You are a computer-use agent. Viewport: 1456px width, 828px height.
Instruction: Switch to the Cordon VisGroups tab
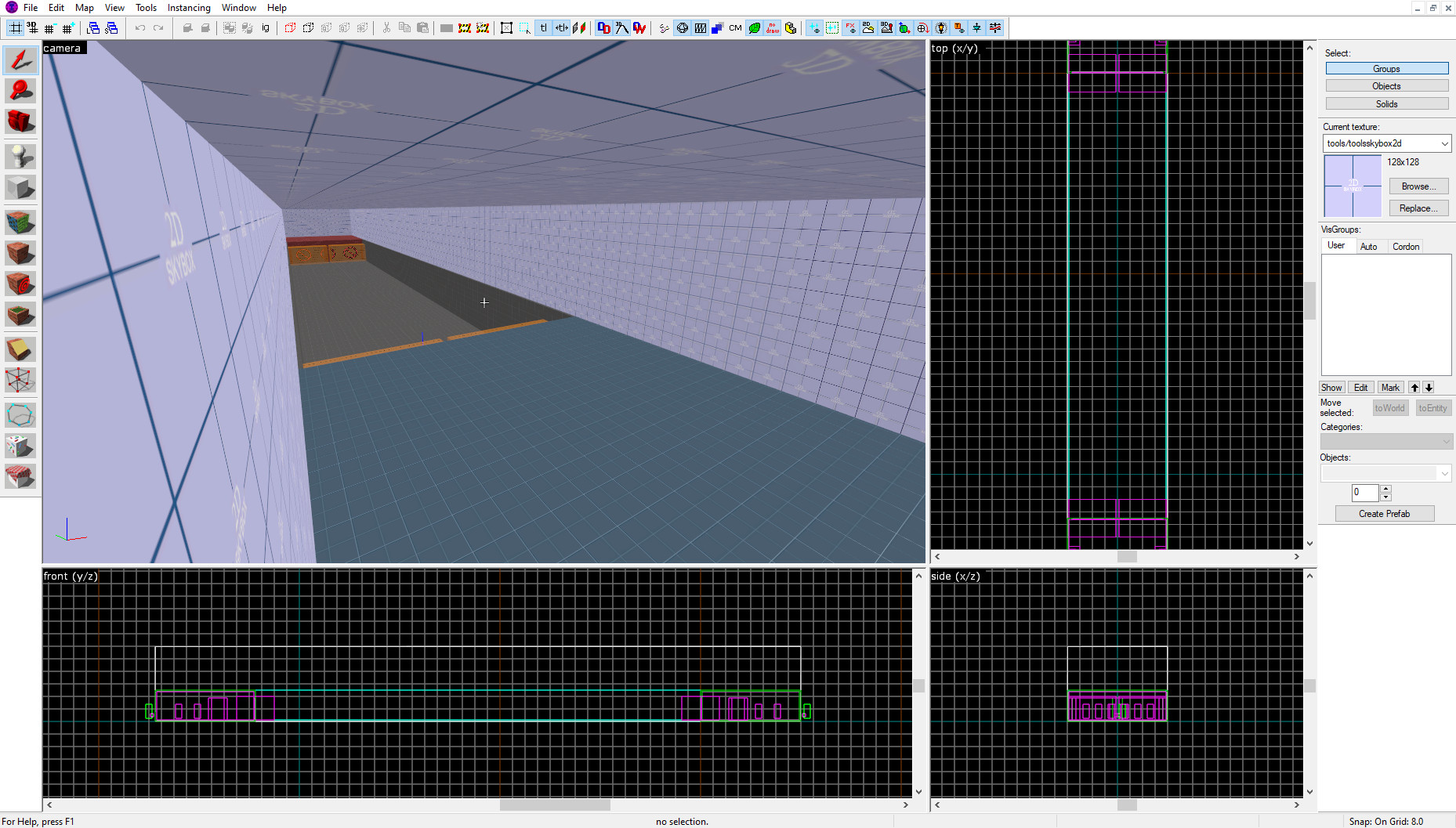1406,247
